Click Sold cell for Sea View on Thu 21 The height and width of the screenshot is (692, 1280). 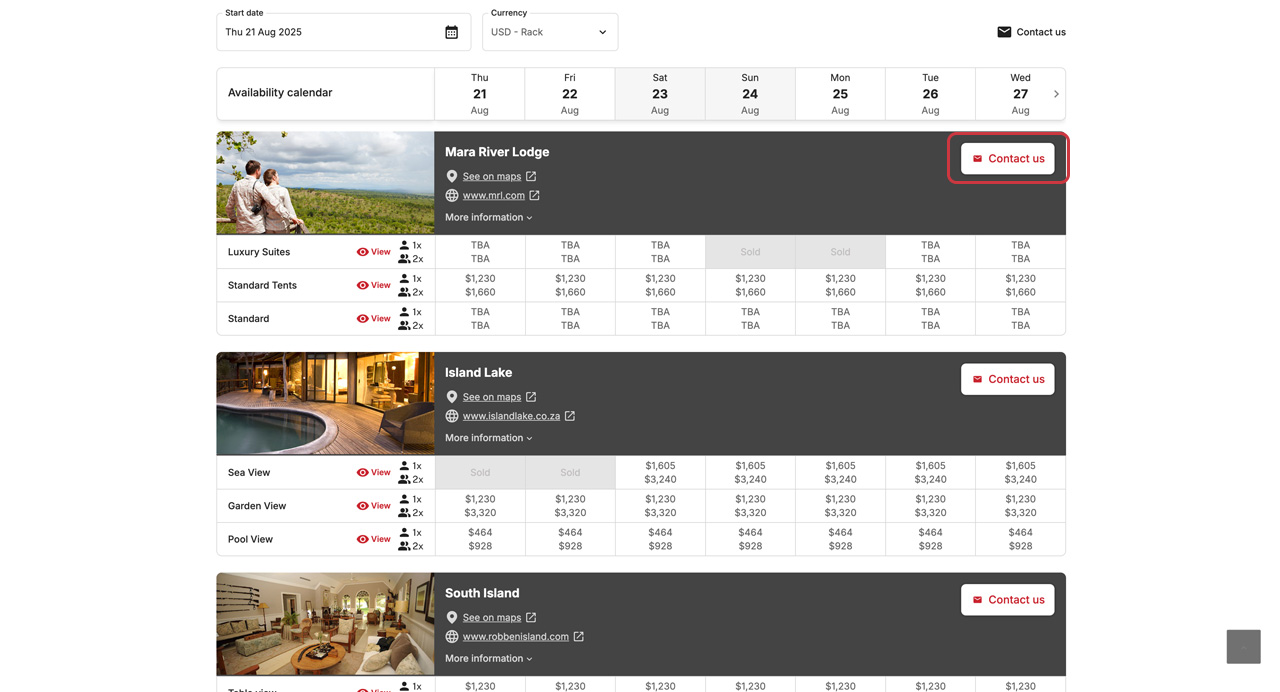pyautogui.click(x=480, y=473)
